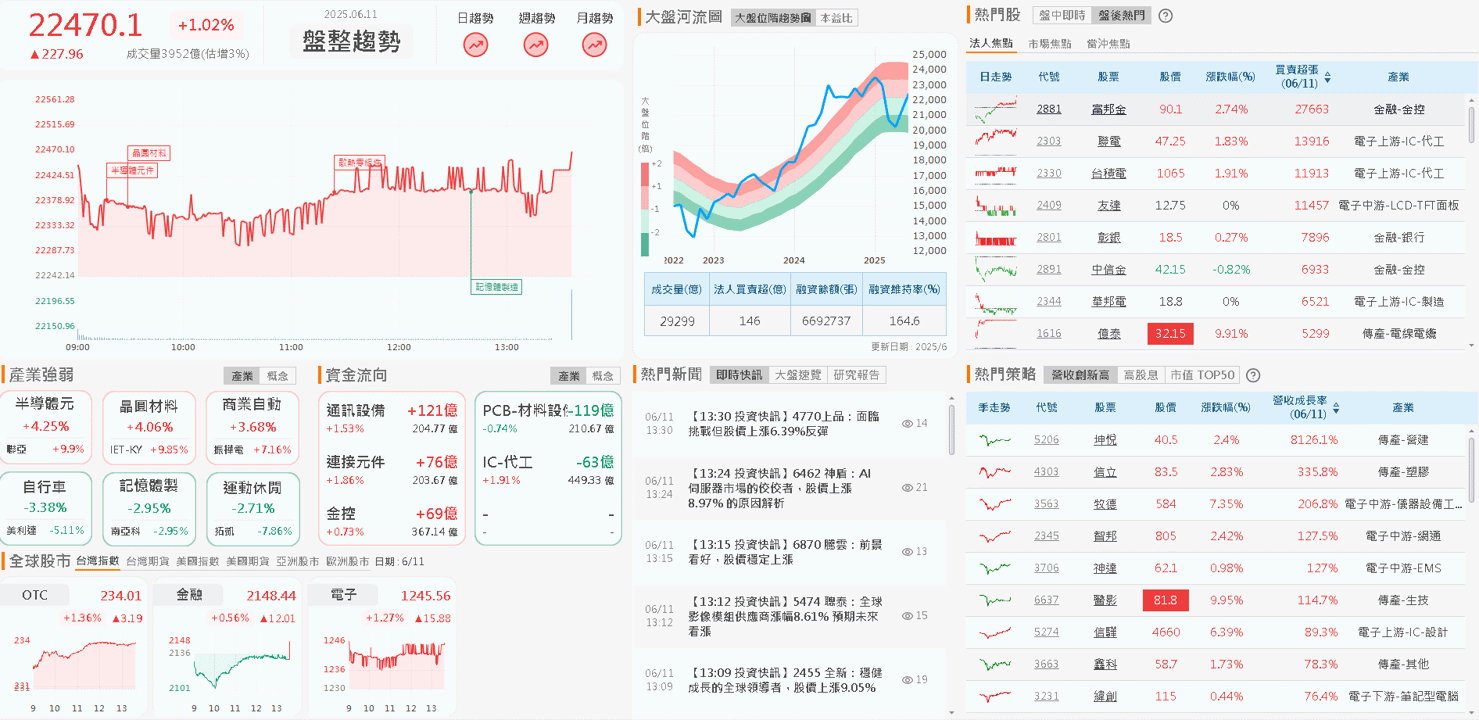Switch river chart to 本益比
This screenshot has width=1479, height=720.
(x=836, y=18)
